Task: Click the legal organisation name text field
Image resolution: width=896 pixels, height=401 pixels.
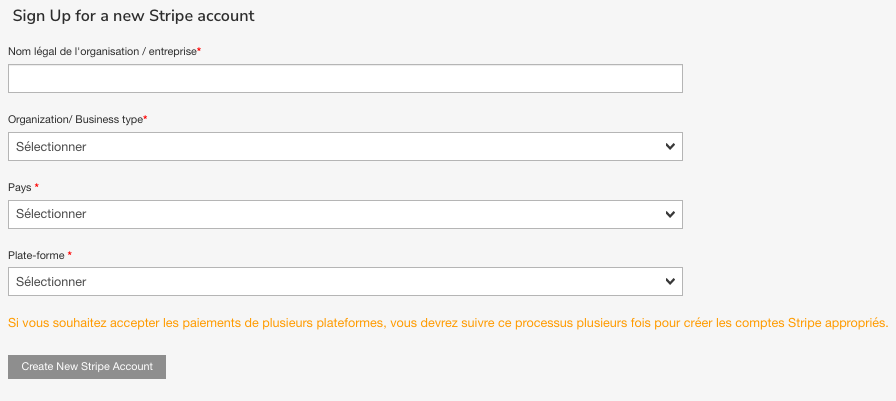Action: 345,79
